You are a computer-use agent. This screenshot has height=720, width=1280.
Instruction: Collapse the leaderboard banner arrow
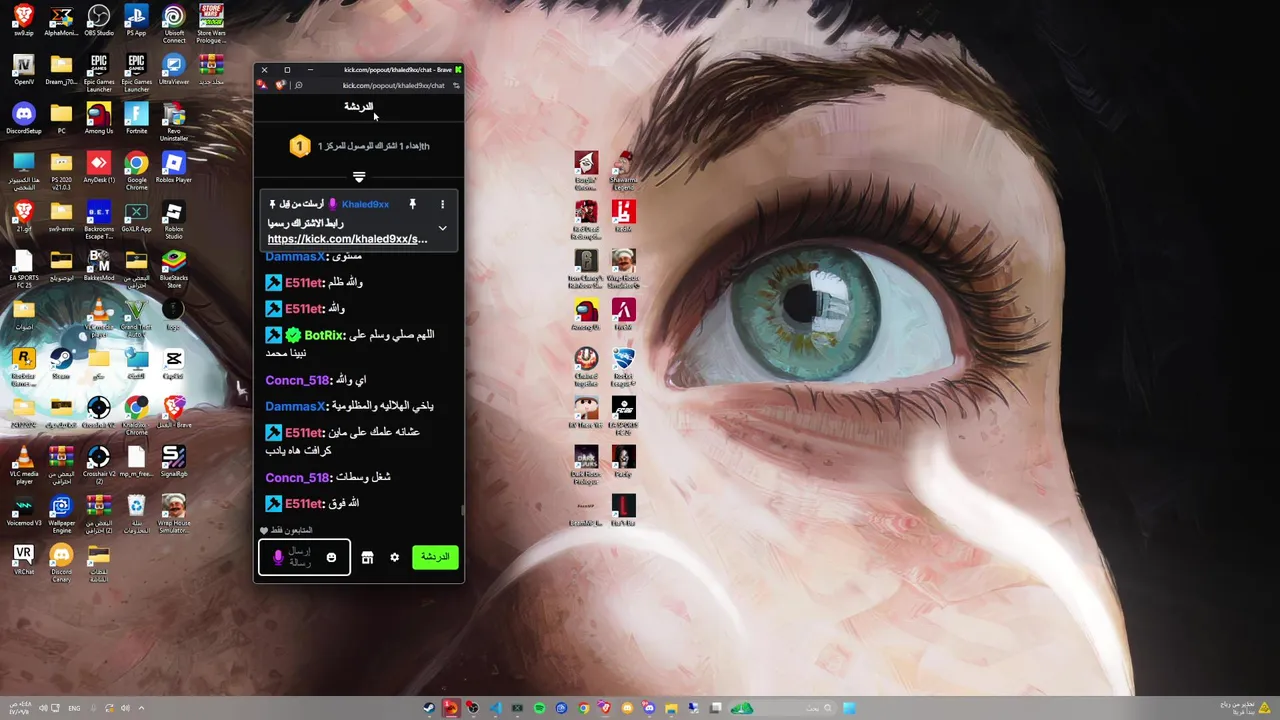point(359,177)
